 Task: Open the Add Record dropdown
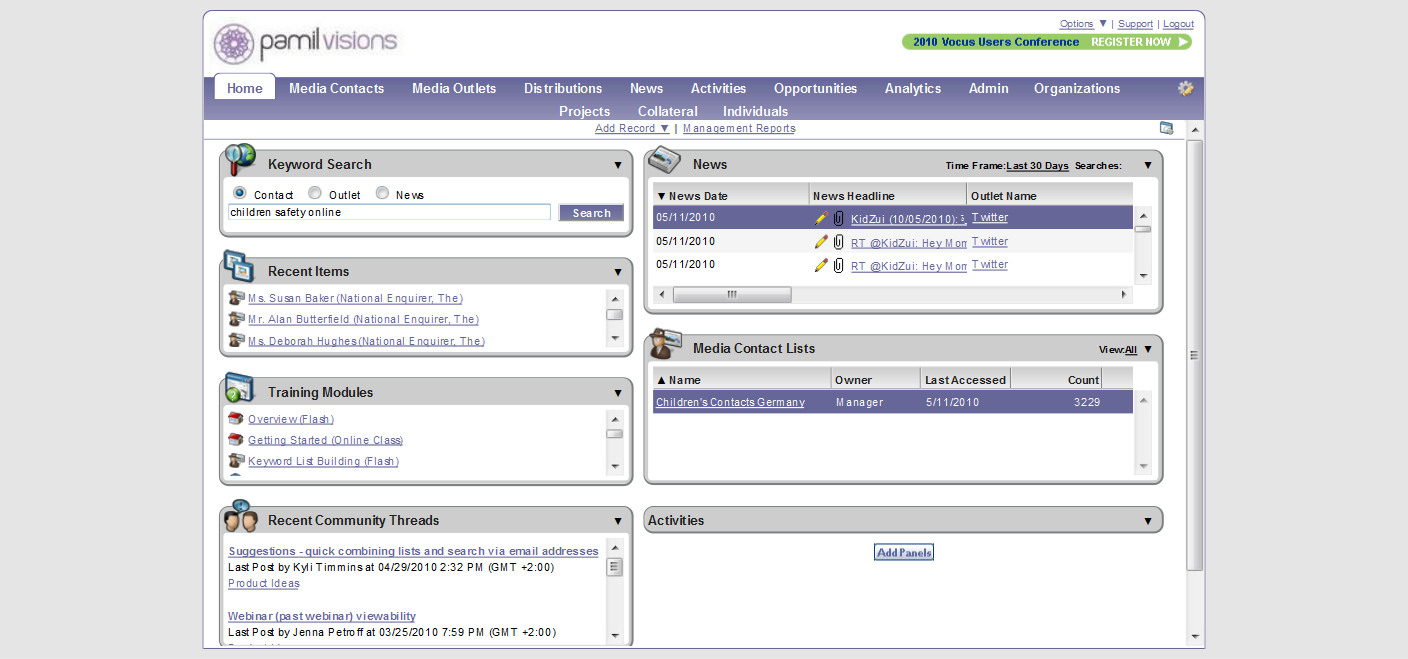(x=632, y=128)
